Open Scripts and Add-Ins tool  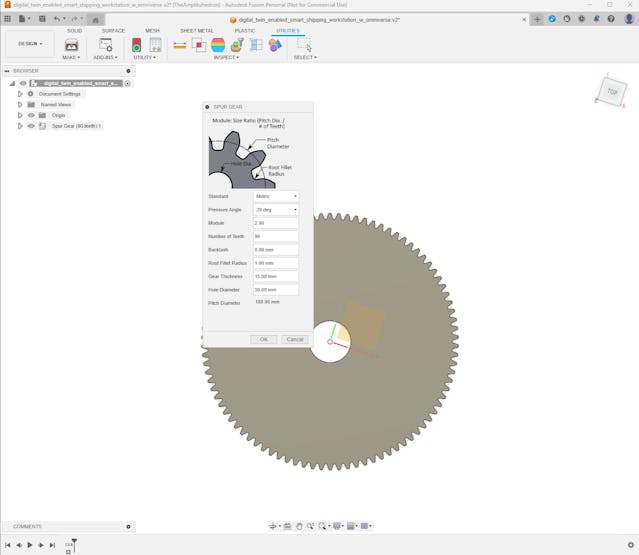coord(105,45)
